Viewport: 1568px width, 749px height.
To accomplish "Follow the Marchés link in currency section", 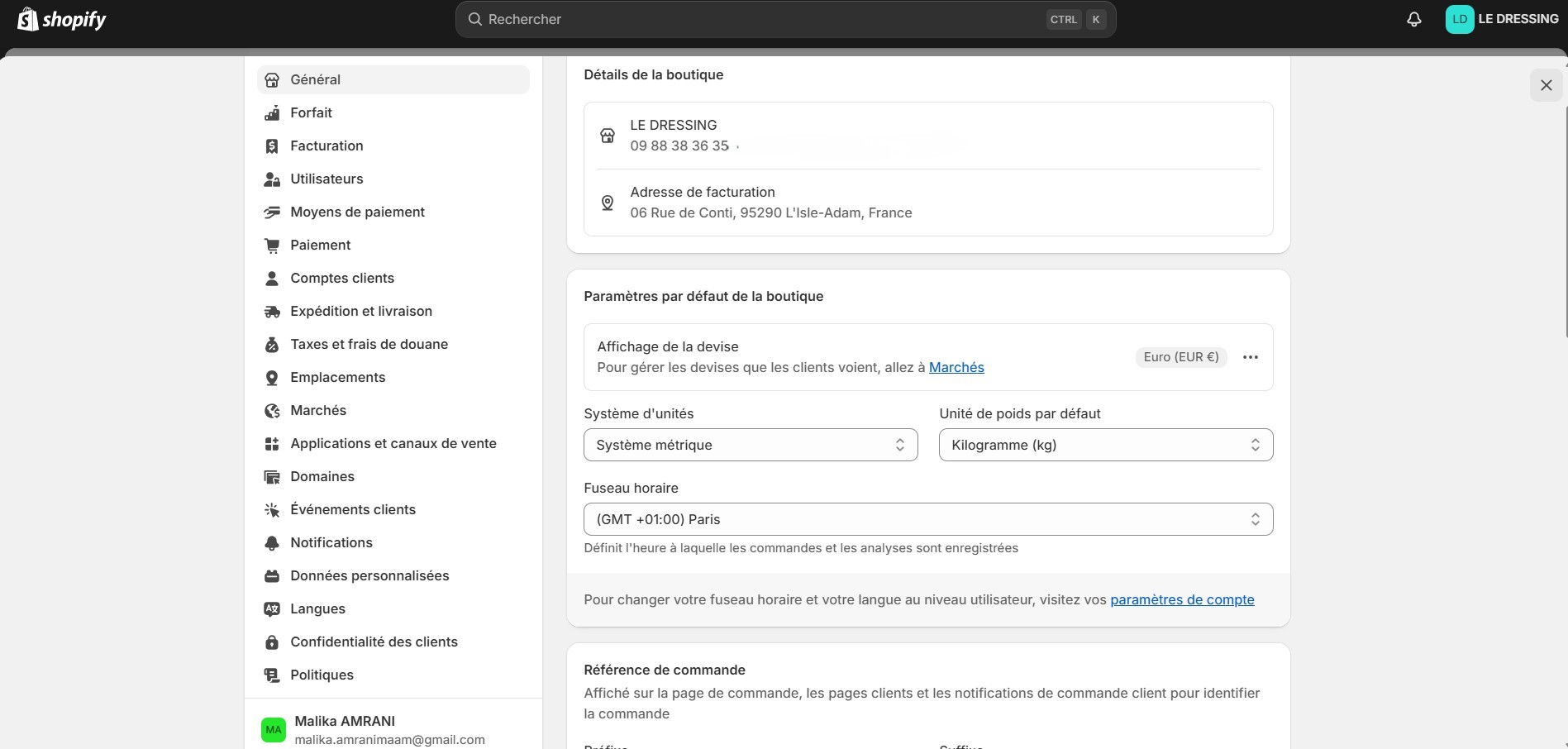I will point(956,367).
